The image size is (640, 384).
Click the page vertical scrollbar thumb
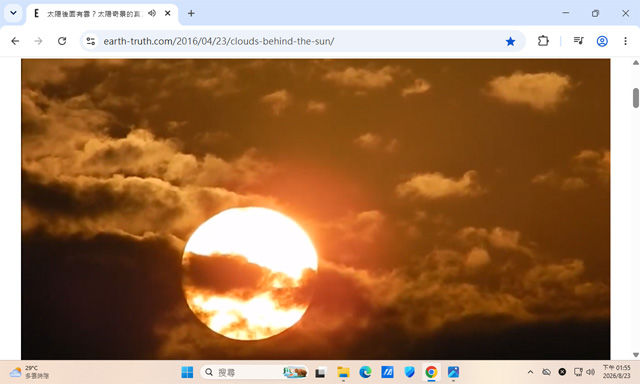tap(636, 98)
